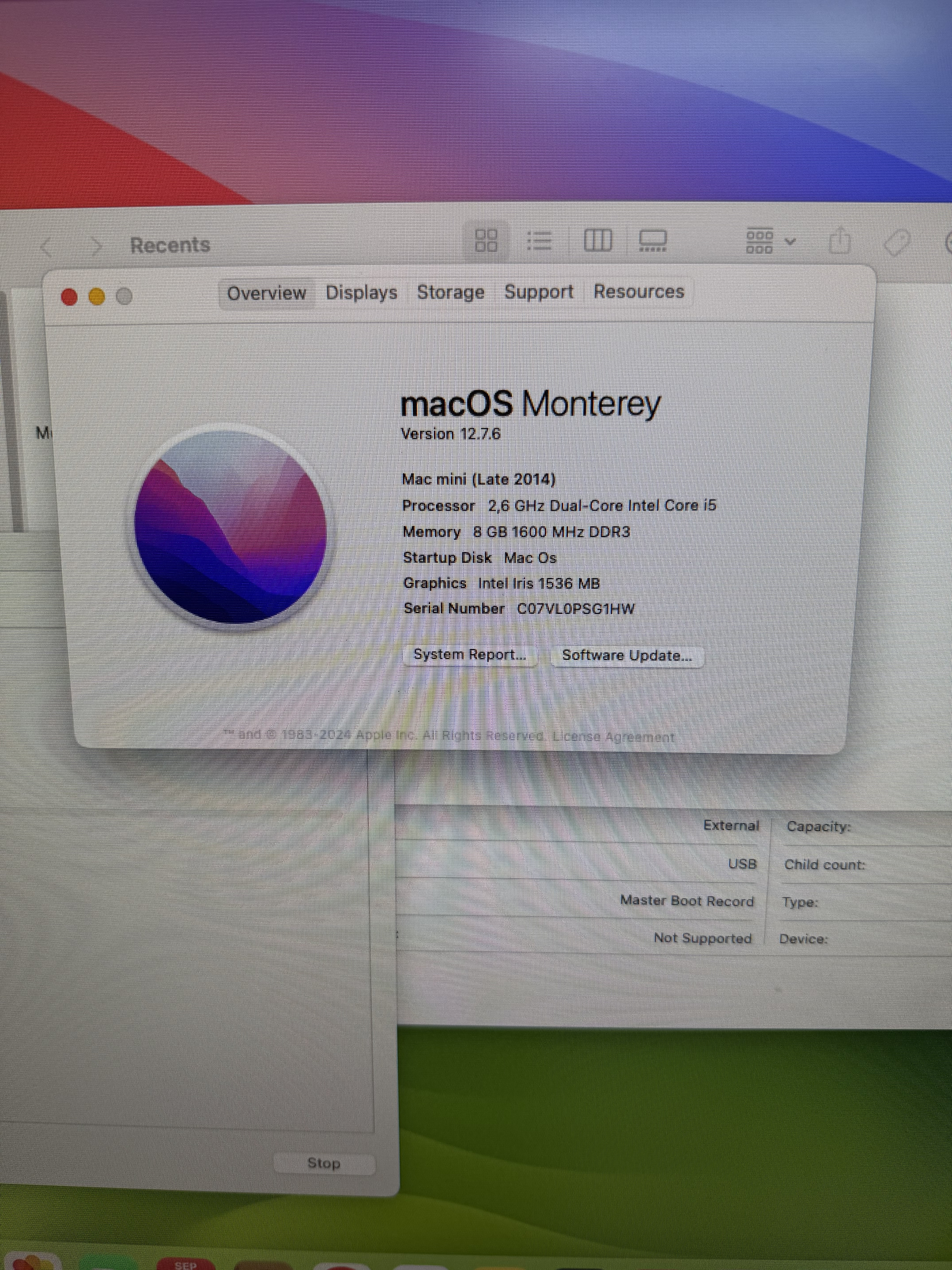
Task: Open the Storage tab
Action: click(450, 292)
